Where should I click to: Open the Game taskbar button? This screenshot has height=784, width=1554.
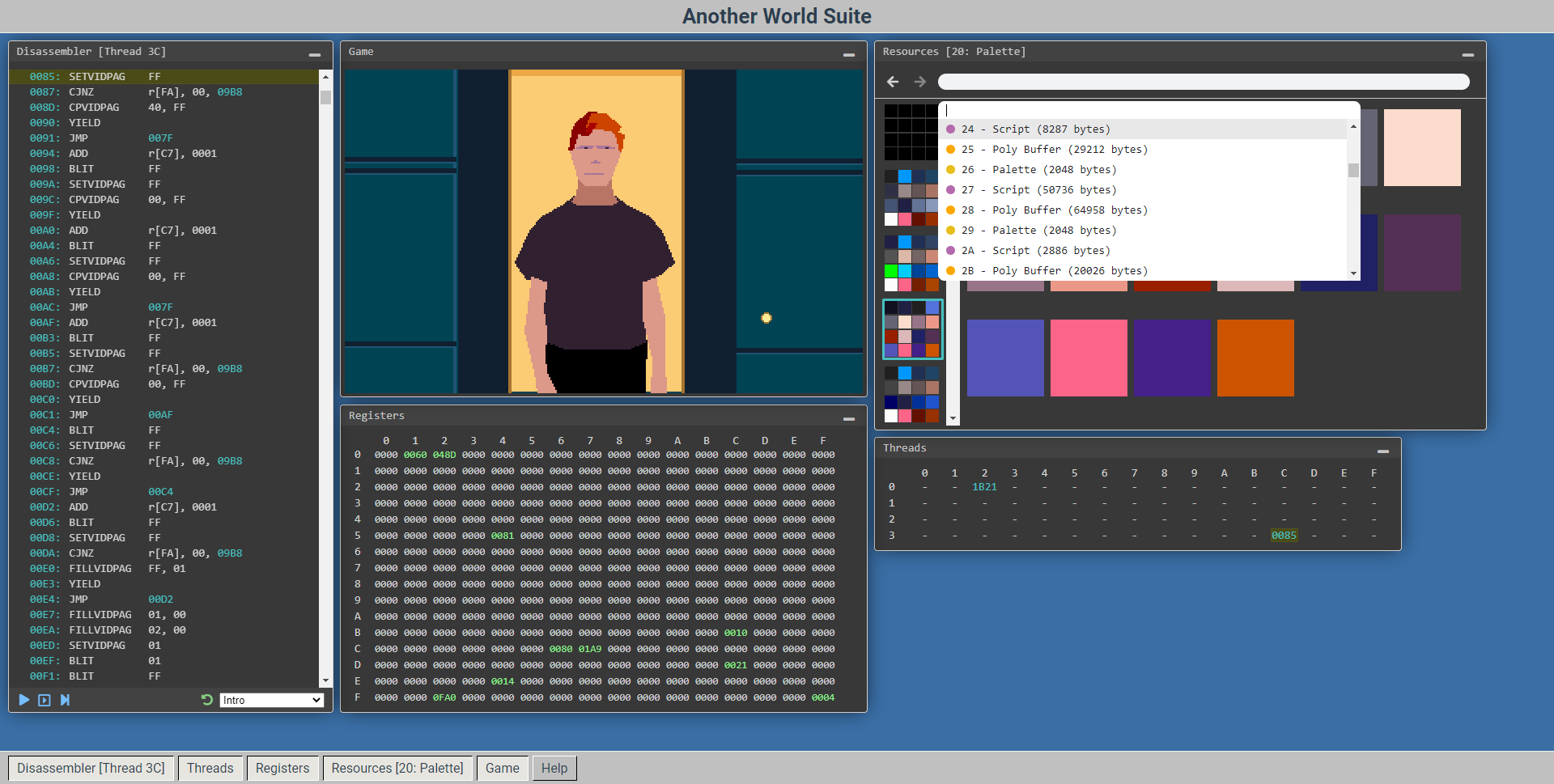[503, 768]
